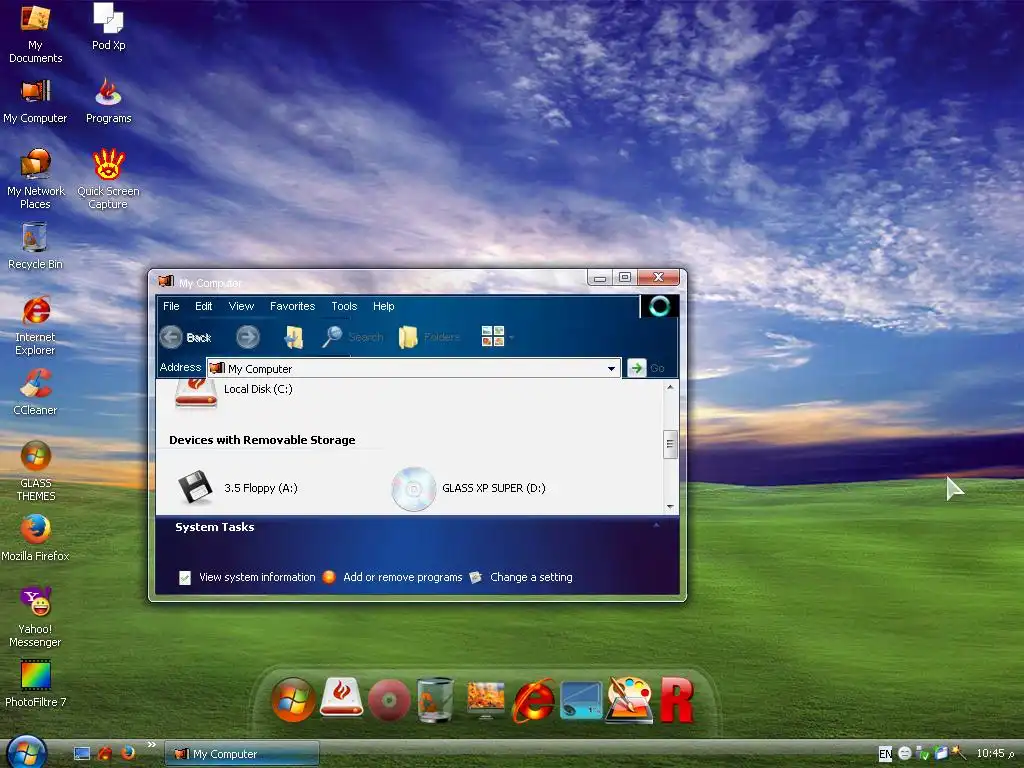
Task: Click the Forward arrow button in toolbar
Action: (248, 337)
